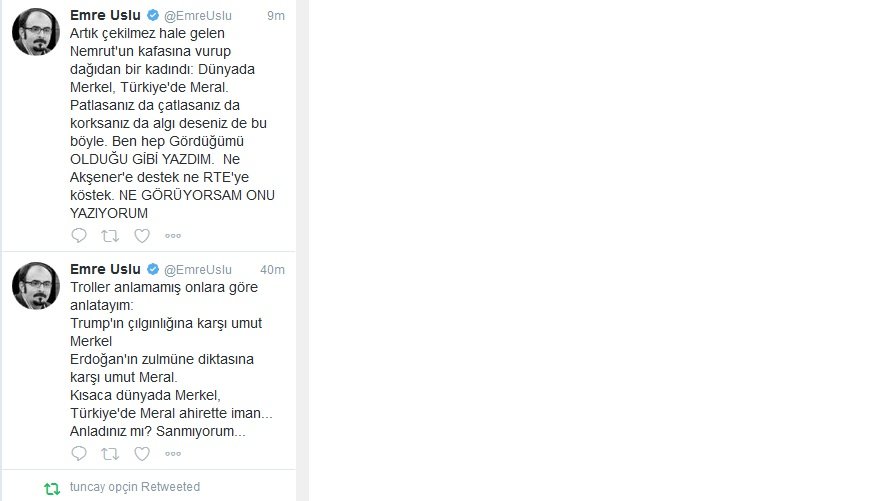
Task: Open @EmreUslu handle in the first tweet
Action: point(198,16)
